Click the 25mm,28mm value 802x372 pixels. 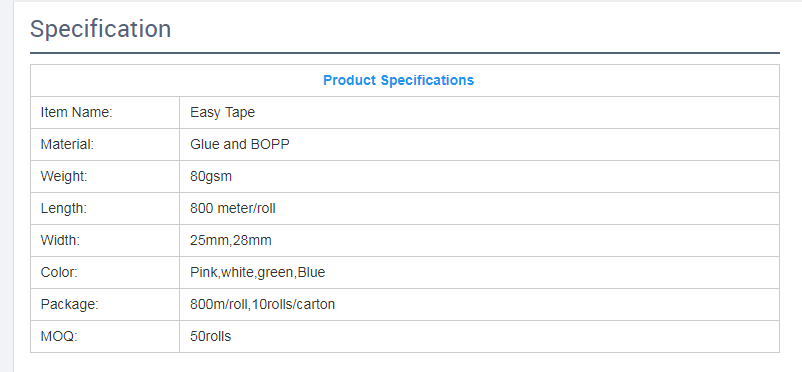point(231,240)
